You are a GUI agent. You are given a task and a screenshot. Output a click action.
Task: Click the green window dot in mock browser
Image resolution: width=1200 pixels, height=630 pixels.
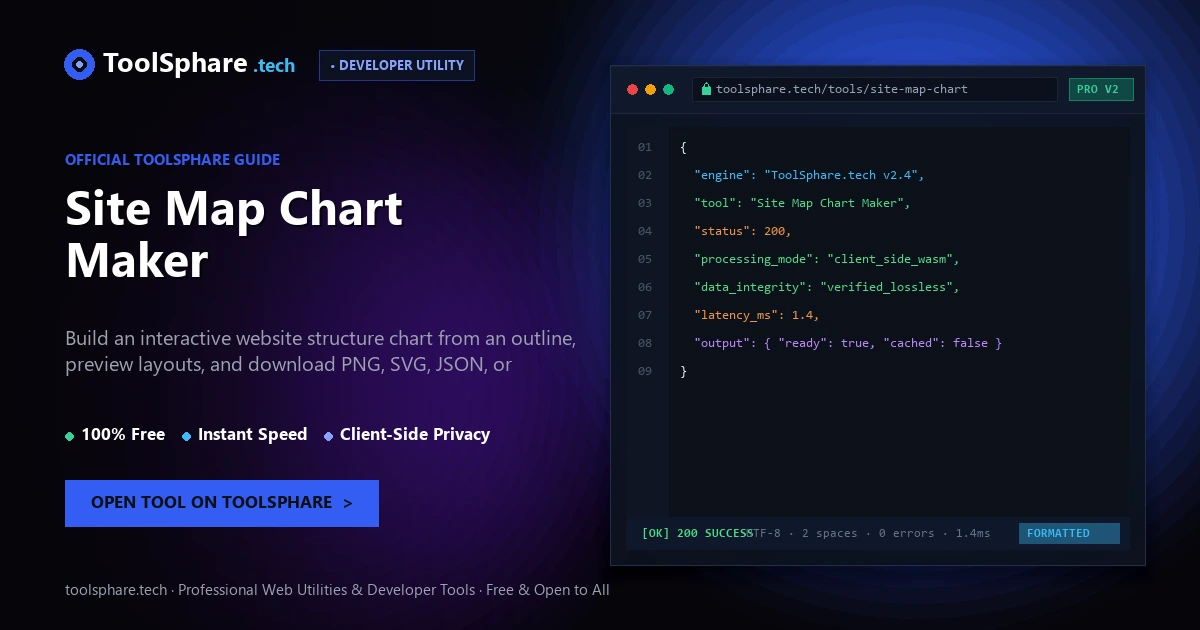[668, 89]
